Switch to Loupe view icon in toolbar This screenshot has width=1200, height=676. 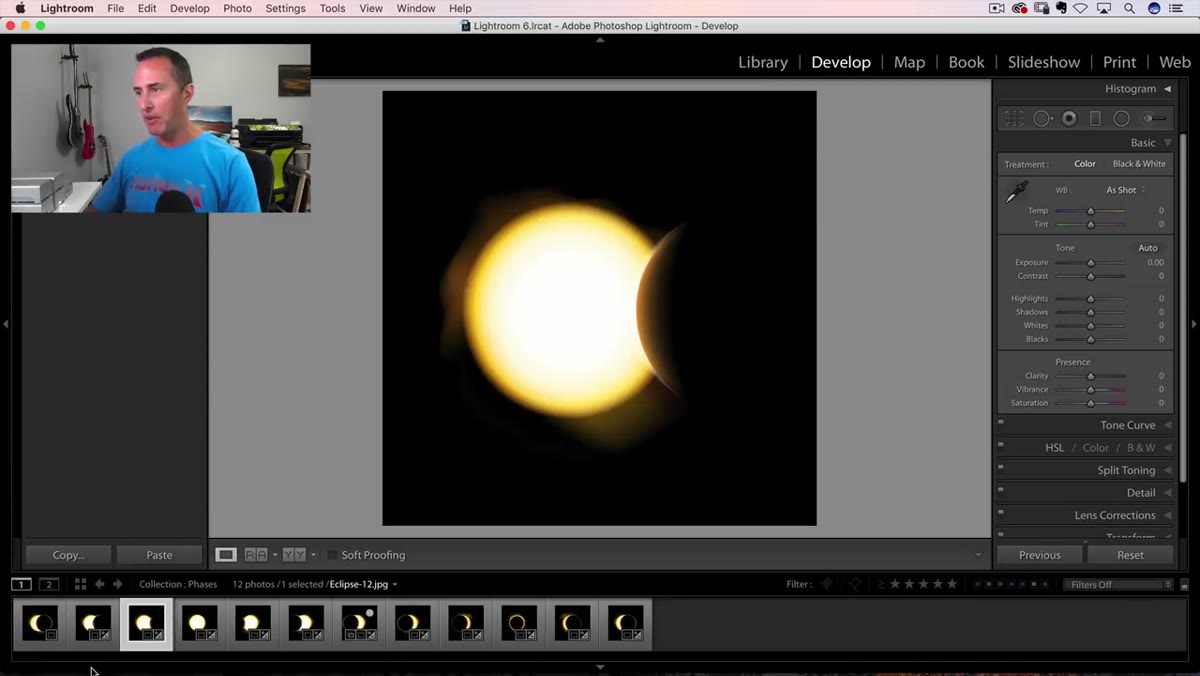pyautogui.click(x=226, y=555)
